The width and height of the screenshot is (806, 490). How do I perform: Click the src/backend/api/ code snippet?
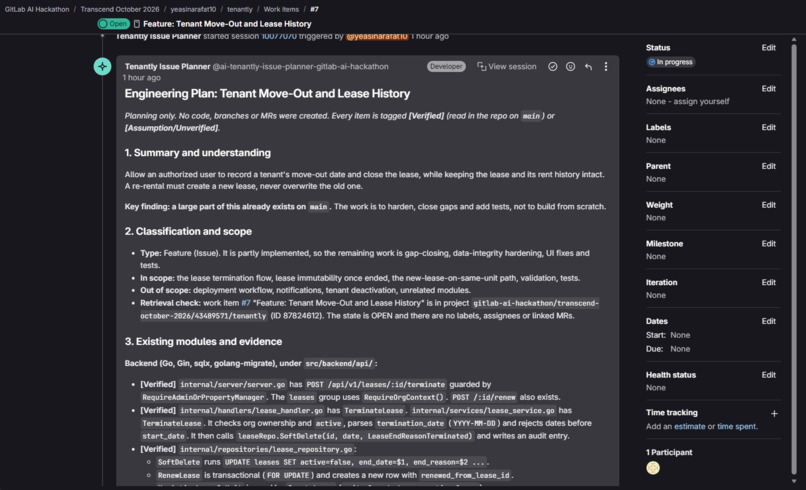pyautogui.click(x=339, y=364)
